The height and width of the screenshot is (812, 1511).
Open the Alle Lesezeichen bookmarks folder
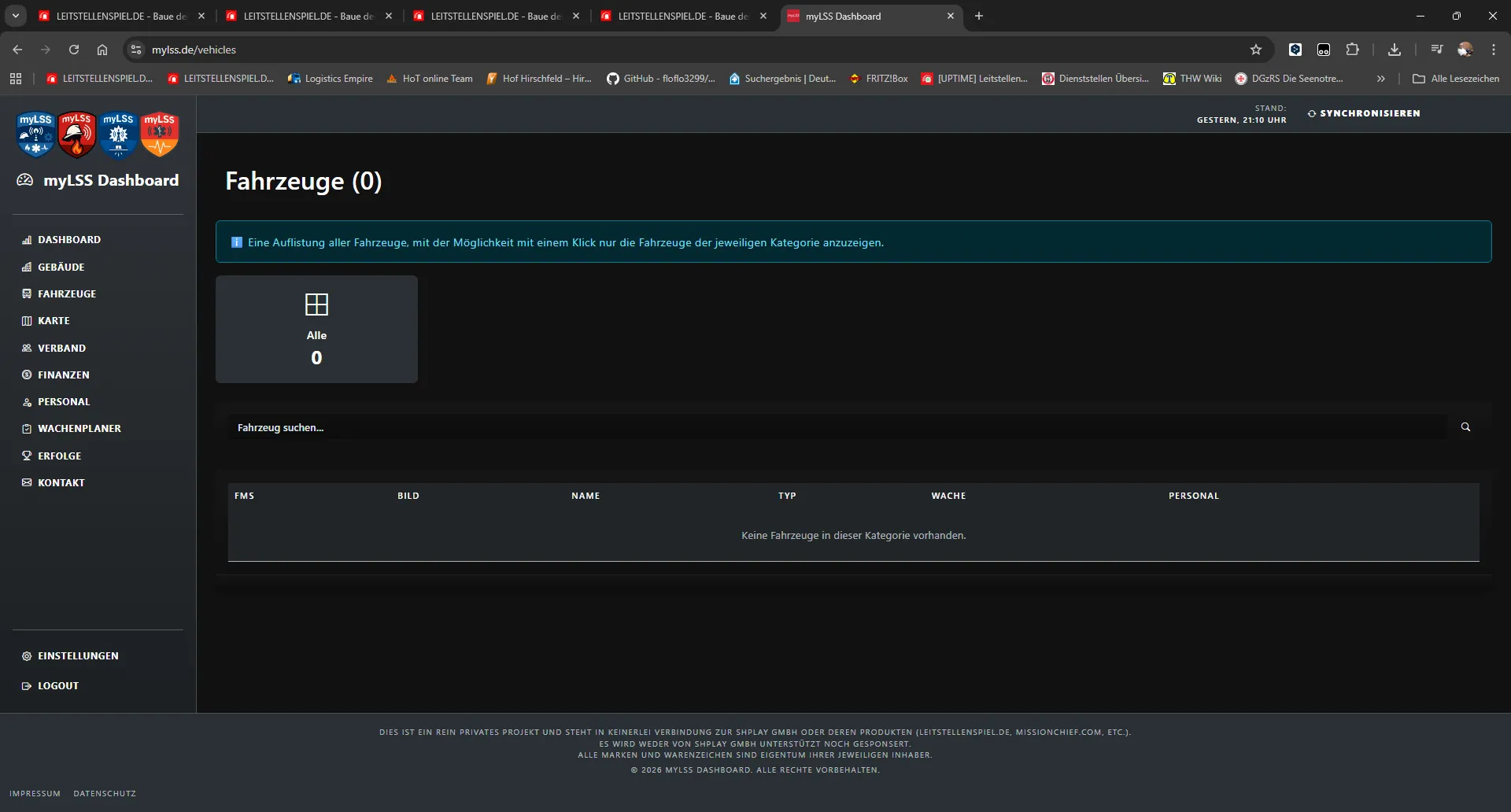pos(1456,79)
